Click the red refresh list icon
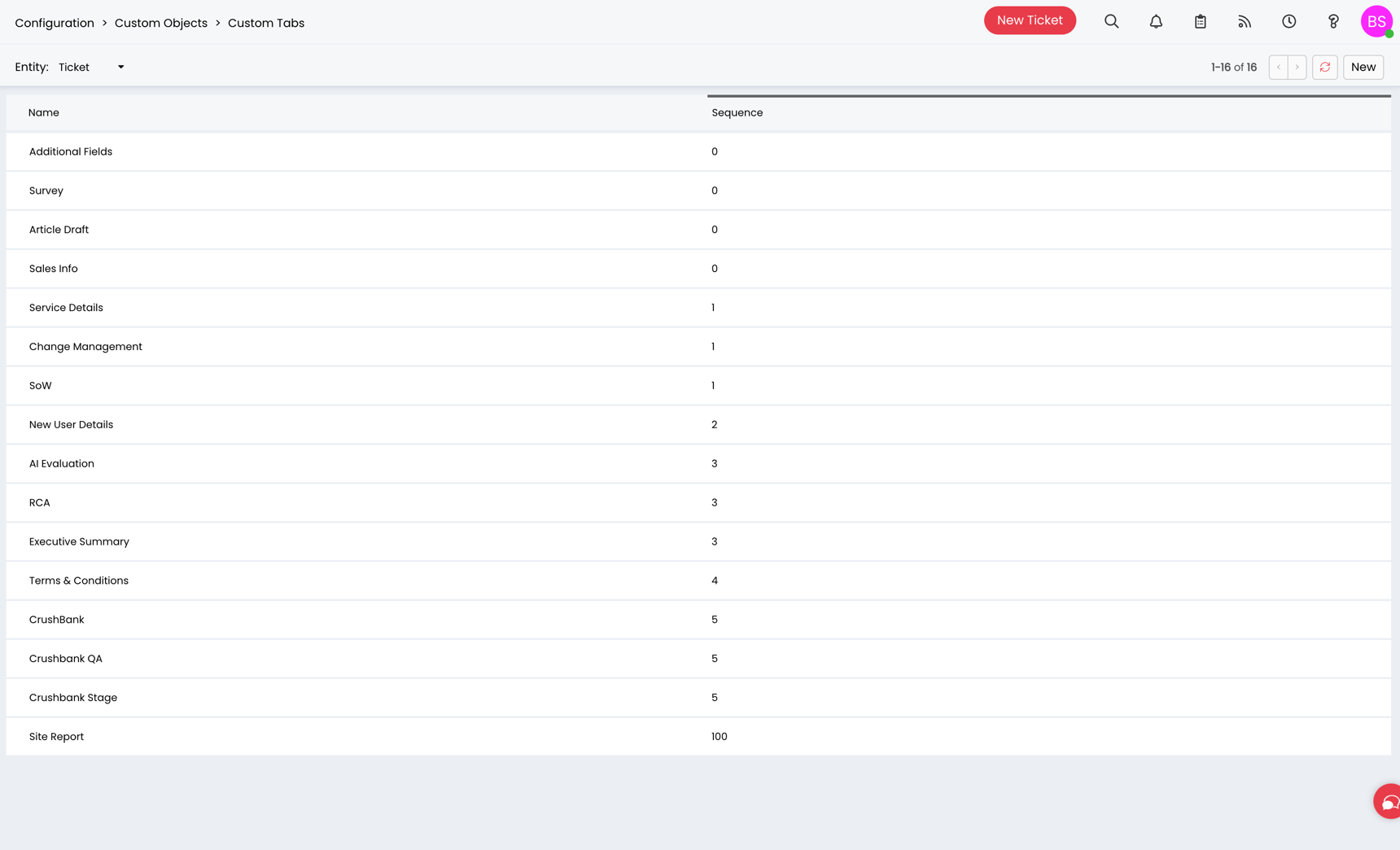 point(1325,68)
